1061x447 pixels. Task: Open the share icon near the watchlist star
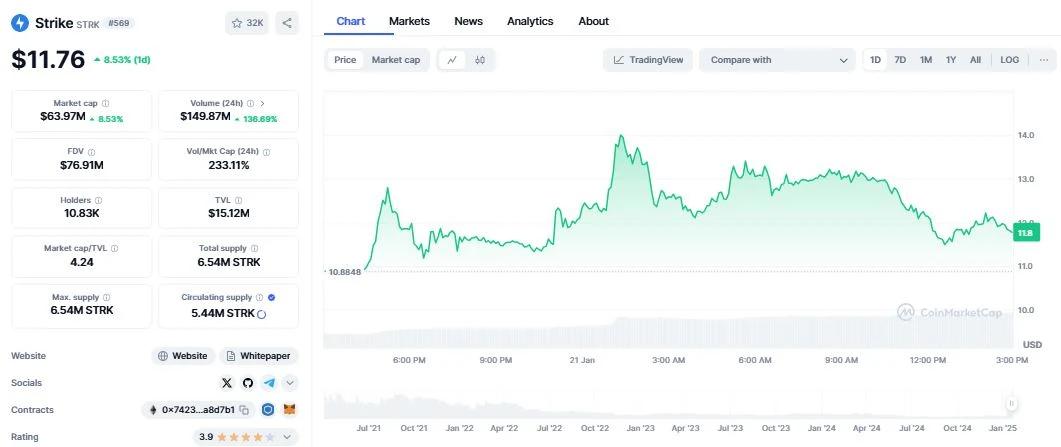point(287,23)
